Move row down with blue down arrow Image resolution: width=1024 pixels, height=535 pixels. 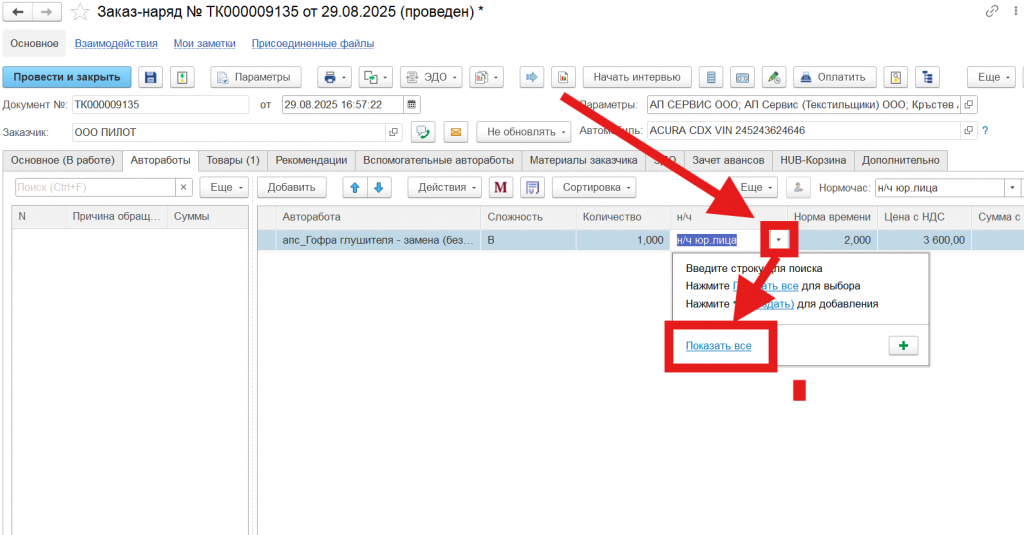[378, 187]
